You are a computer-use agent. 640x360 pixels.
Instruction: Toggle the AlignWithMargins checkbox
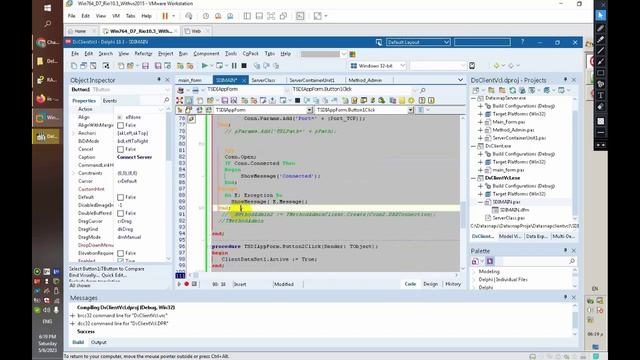120,125
